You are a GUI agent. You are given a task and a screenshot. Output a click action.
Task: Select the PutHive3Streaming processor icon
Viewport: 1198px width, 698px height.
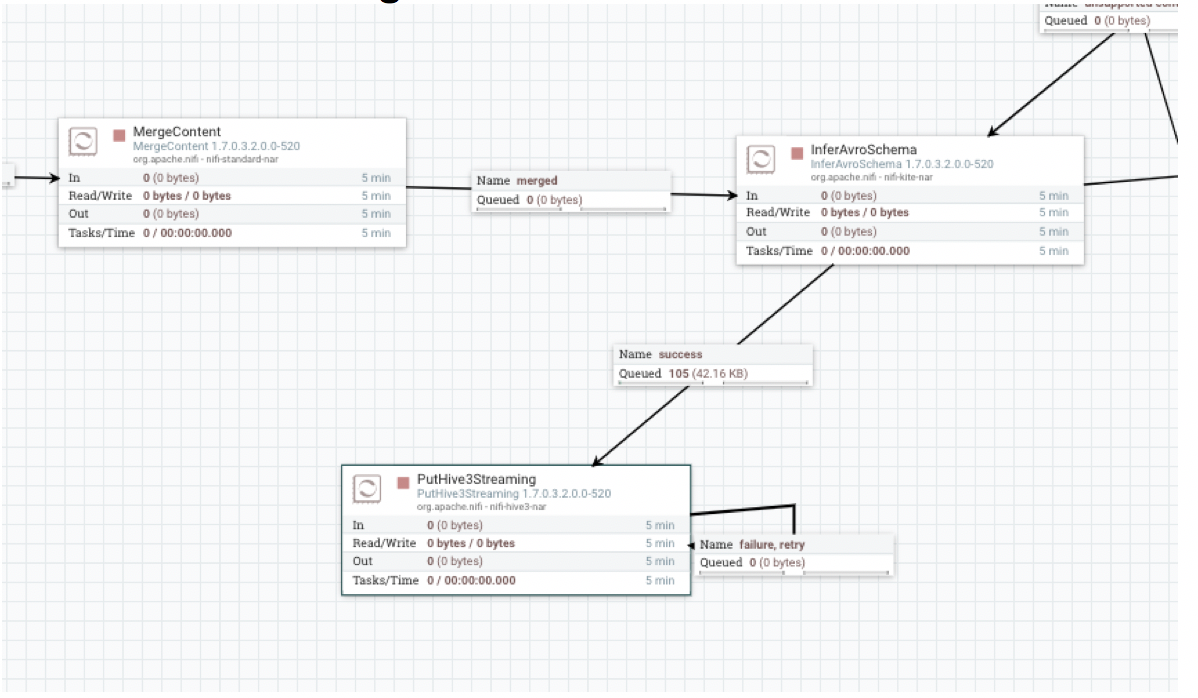[x=369, y=488]
